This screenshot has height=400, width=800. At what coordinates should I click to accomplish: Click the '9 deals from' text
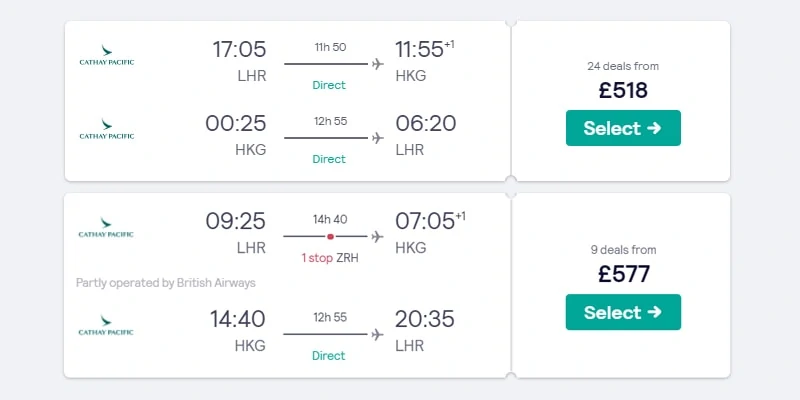click(x=623, y=249)
